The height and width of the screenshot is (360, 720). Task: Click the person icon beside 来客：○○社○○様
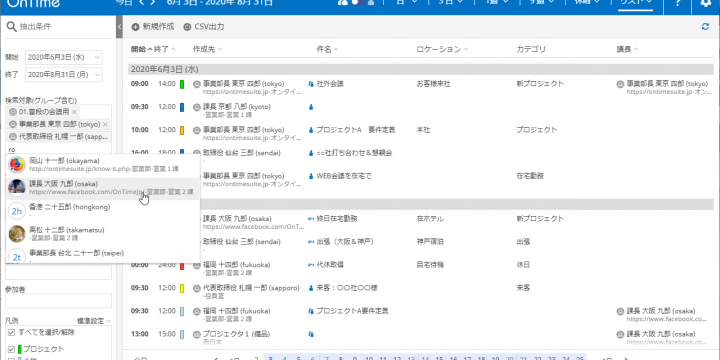311,288
